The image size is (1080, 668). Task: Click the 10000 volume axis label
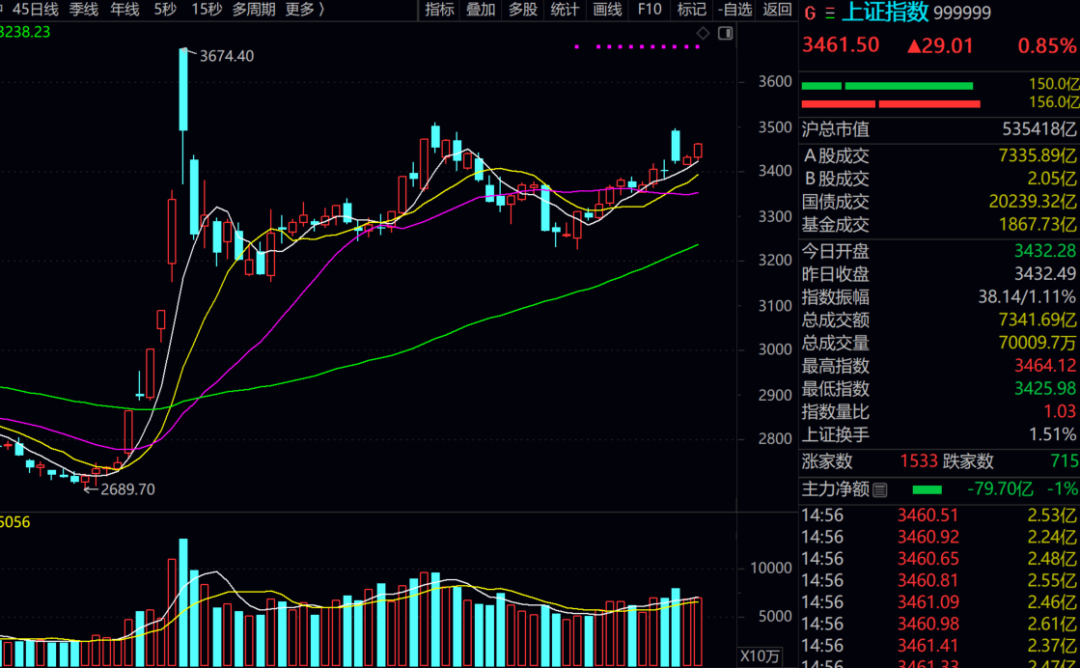(x=771, y=568)
